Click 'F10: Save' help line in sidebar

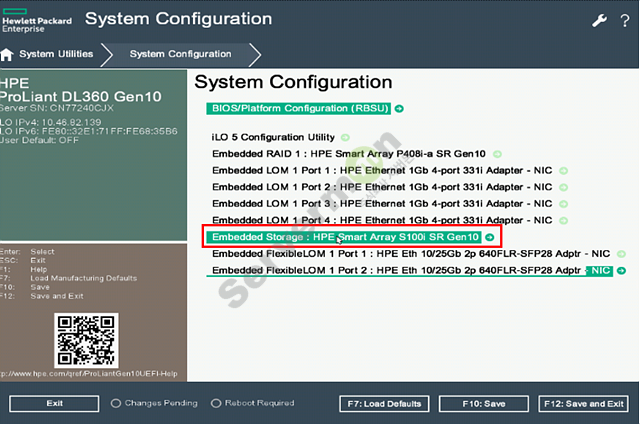25,287
